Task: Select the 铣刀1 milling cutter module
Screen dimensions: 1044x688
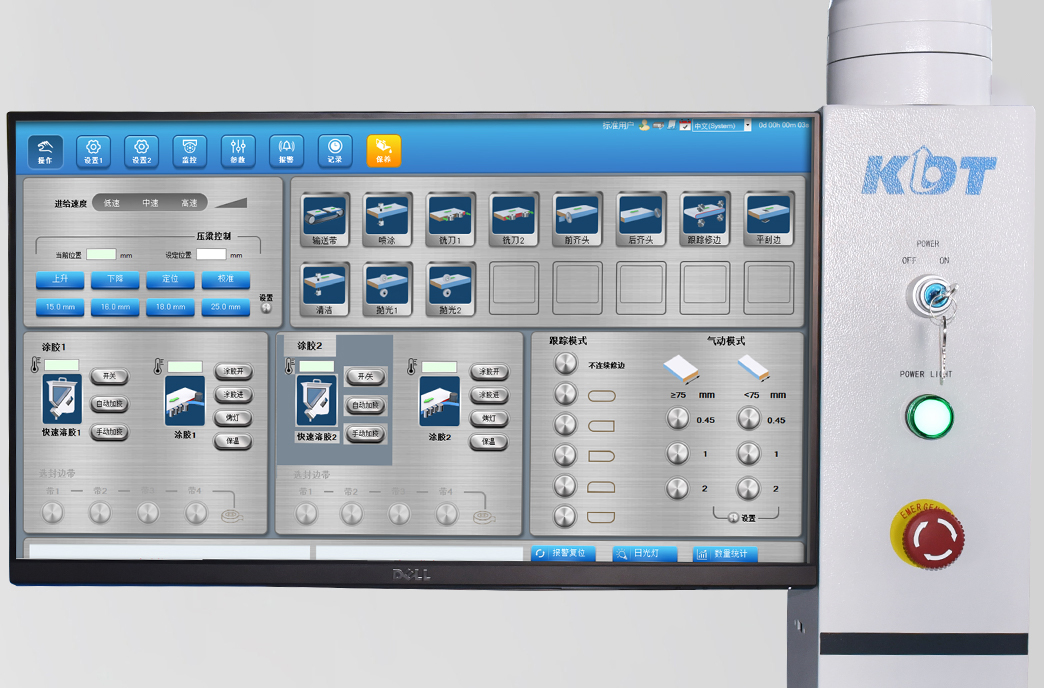Action: [x=450, y=218]
